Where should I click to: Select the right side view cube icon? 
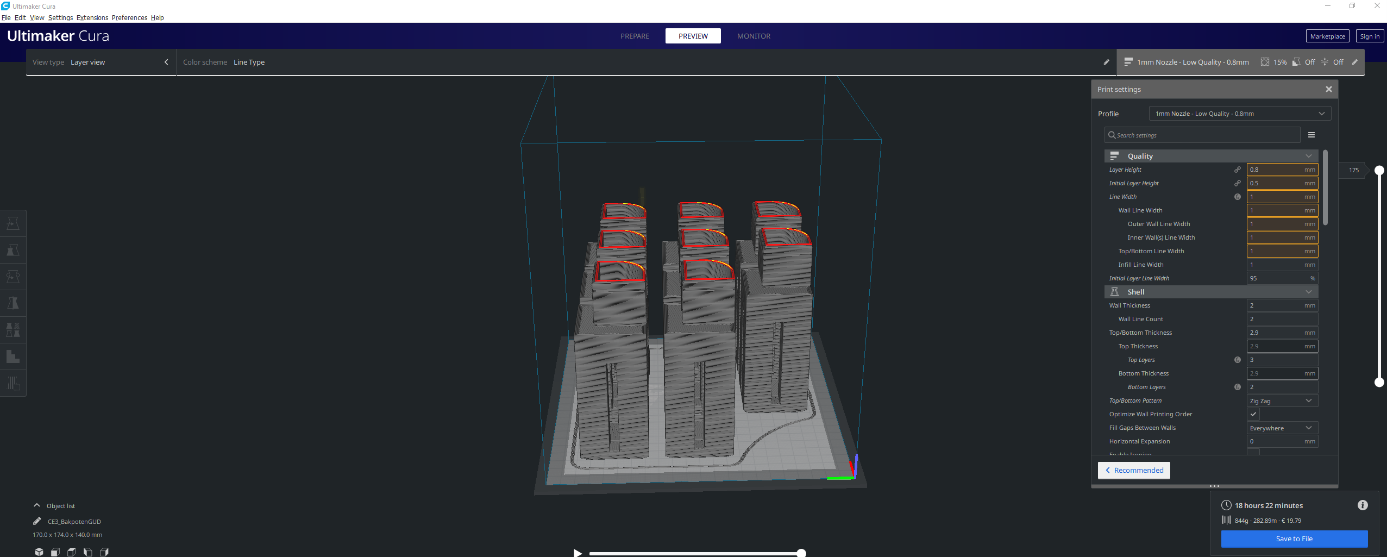(x=104, y=551)
